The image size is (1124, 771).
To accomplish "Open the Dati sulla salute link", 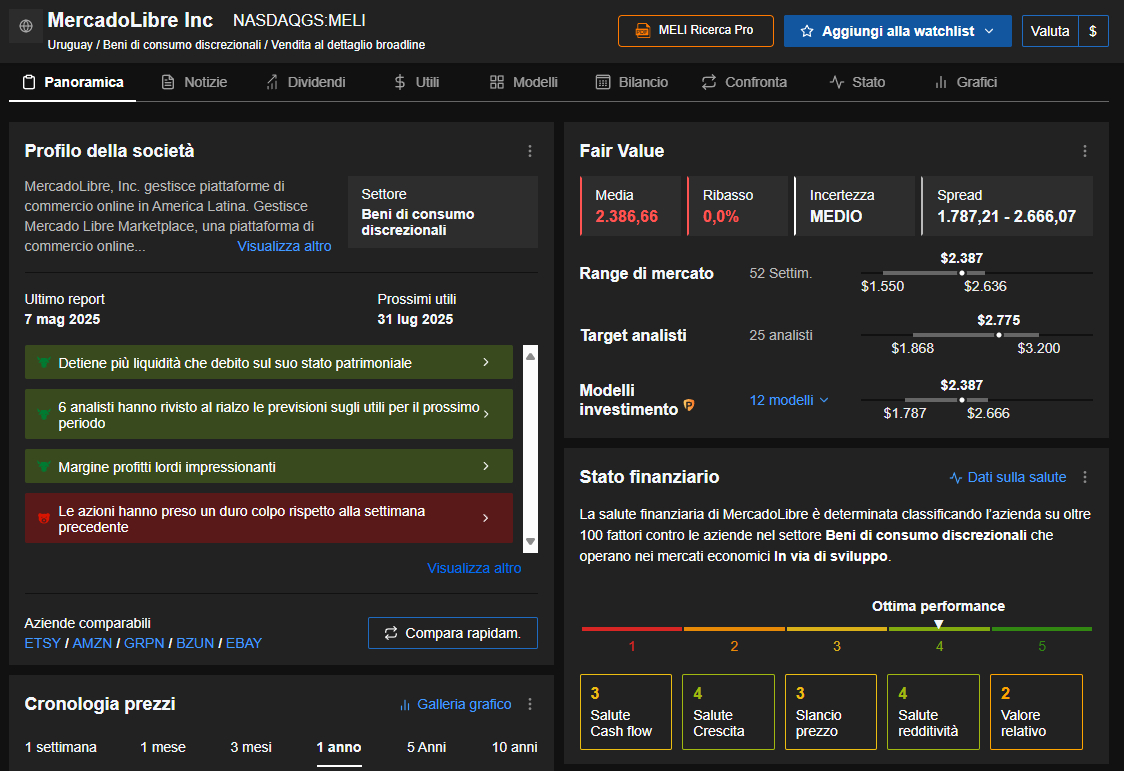I will [x=1007, y=477].
